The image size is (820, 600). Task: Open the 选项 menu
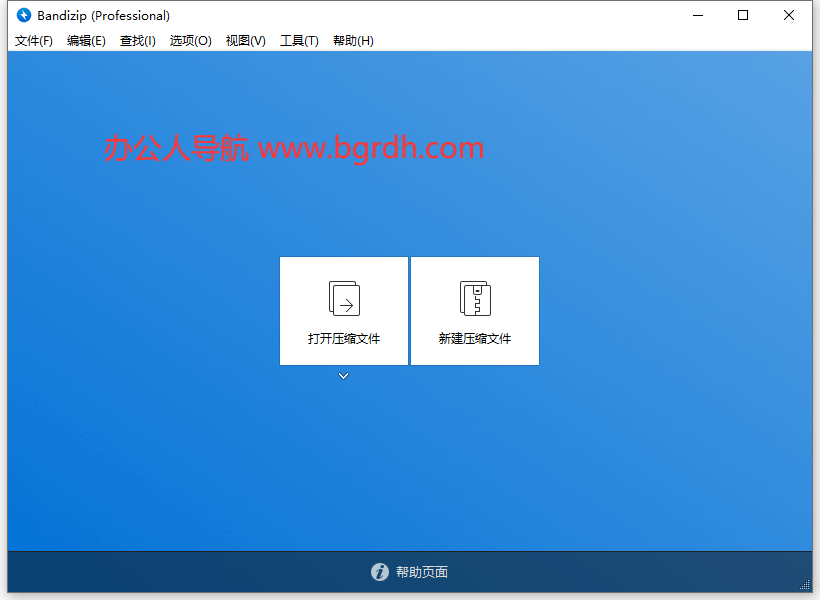(x=190, y=40)
